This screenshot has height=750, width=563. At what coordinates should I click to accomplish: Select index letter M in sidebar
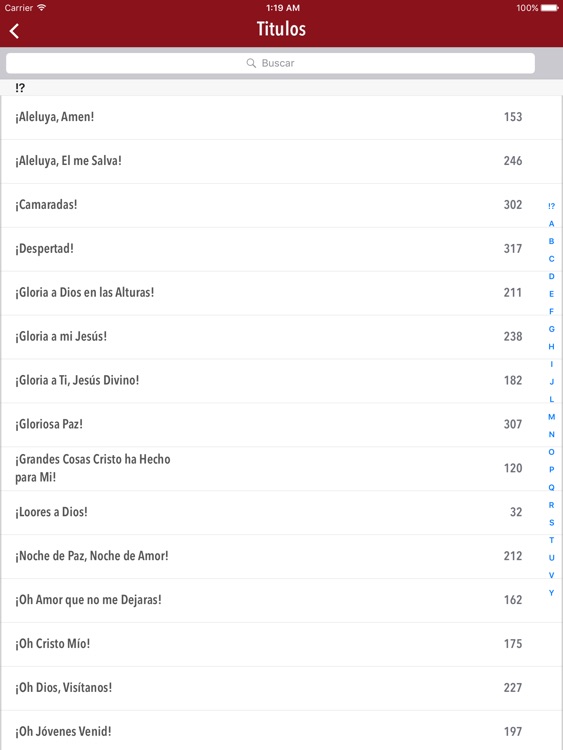click(x=552, y=417)
